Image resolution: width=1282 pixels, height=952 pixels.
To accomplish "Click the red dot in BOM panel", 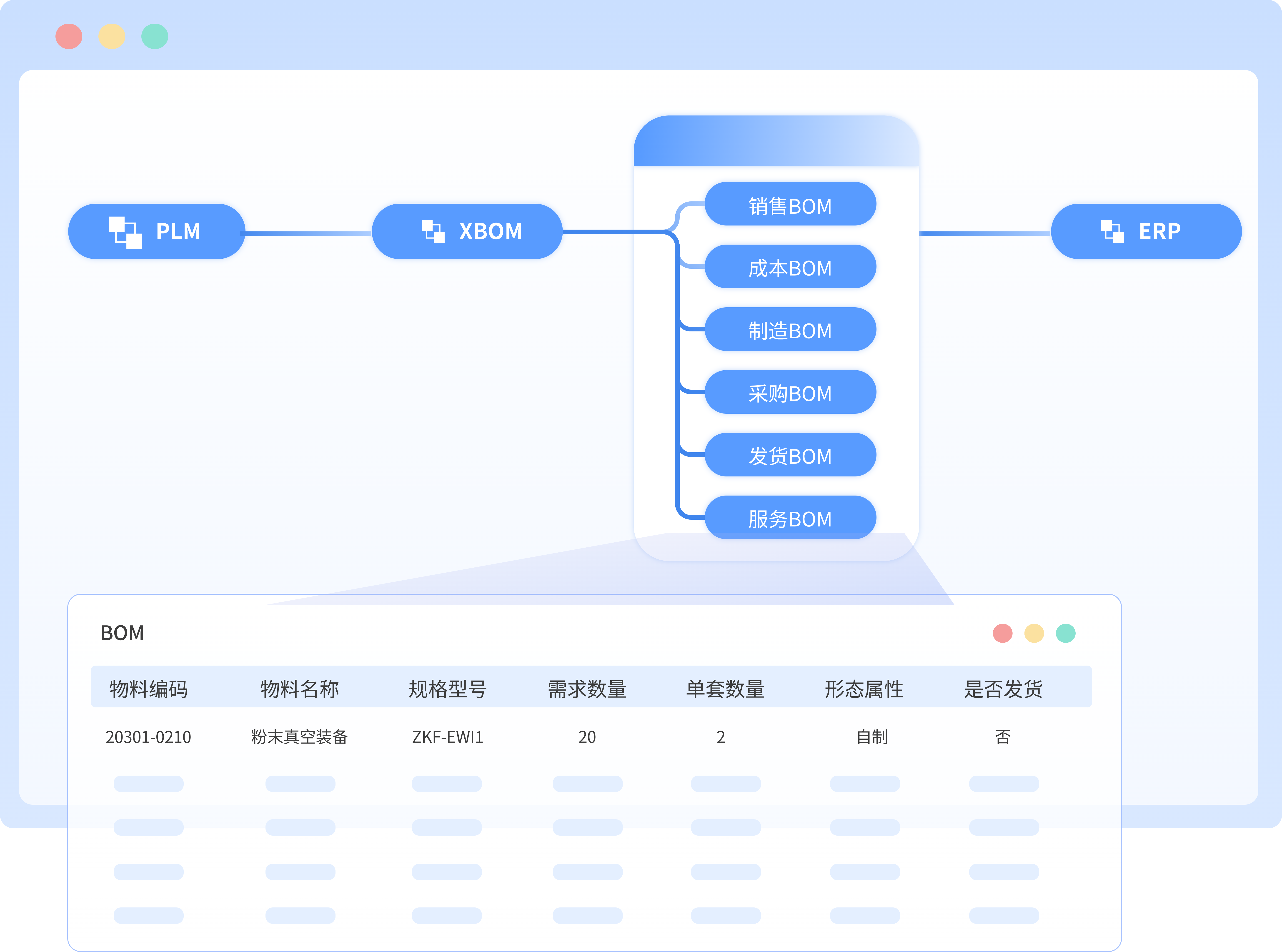I will click(1003, 633).
